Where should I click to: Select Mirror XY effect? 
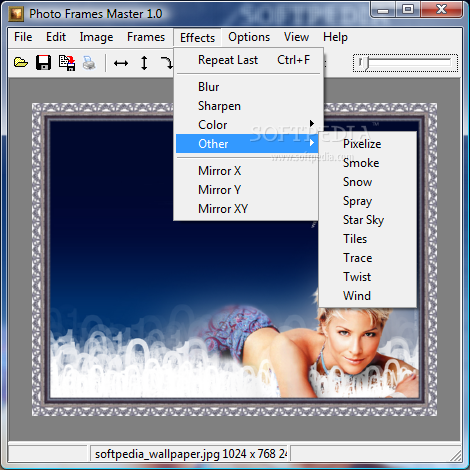247,209
